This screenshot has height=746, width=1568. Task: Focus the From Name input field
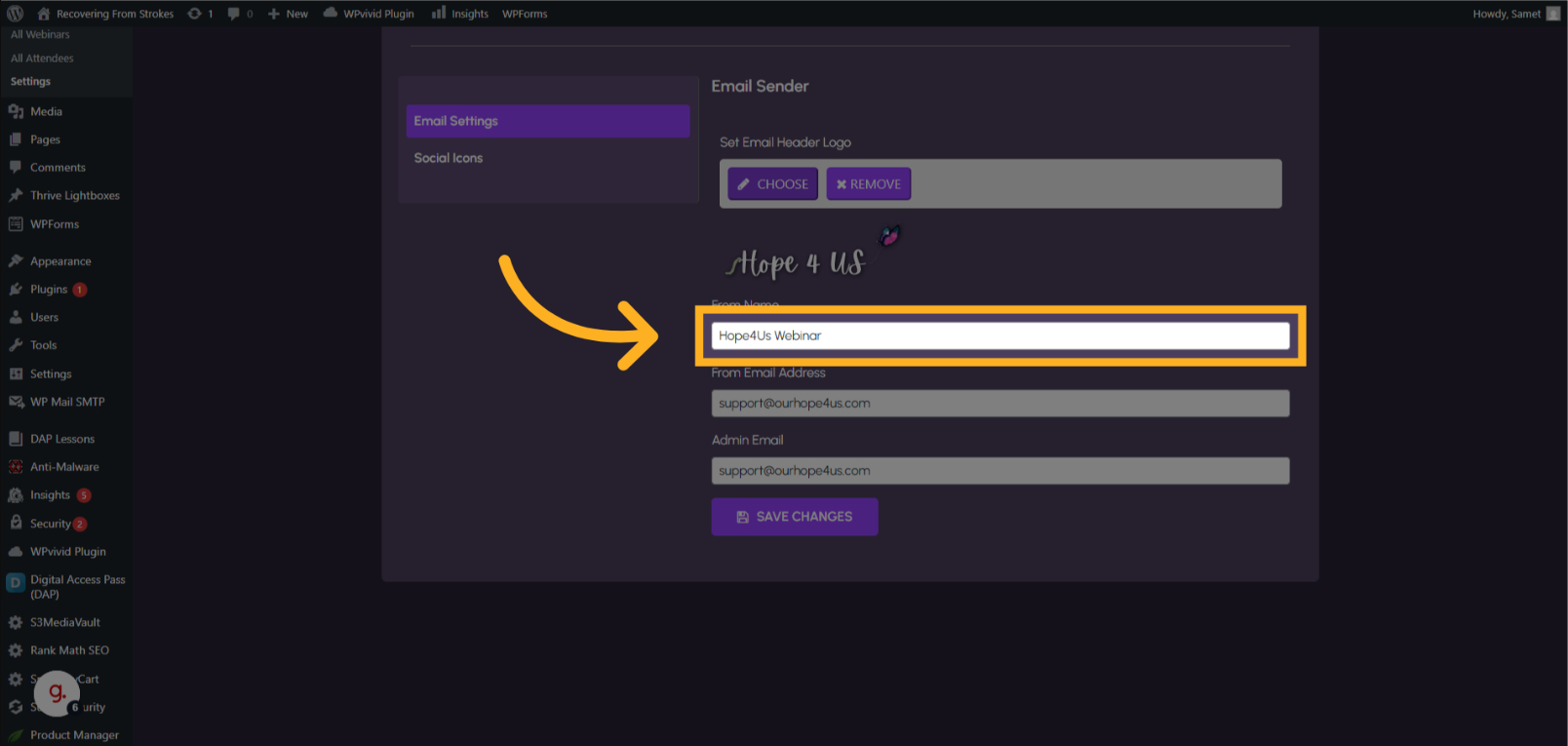[x=1000, y=335]
